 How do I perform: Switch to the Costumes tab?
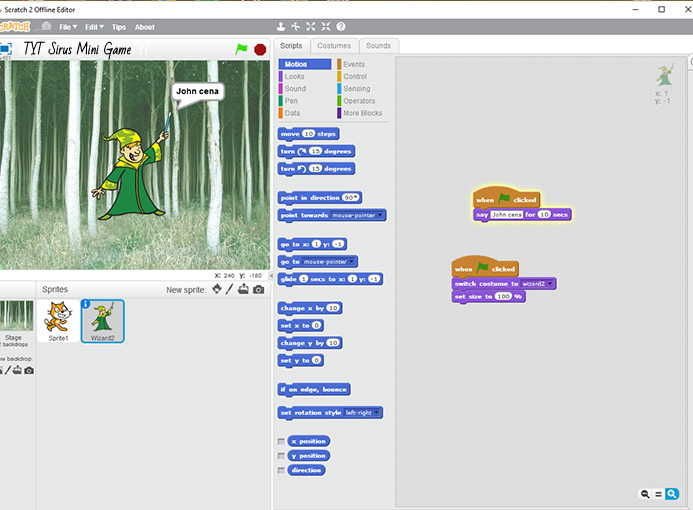[334, 46]
